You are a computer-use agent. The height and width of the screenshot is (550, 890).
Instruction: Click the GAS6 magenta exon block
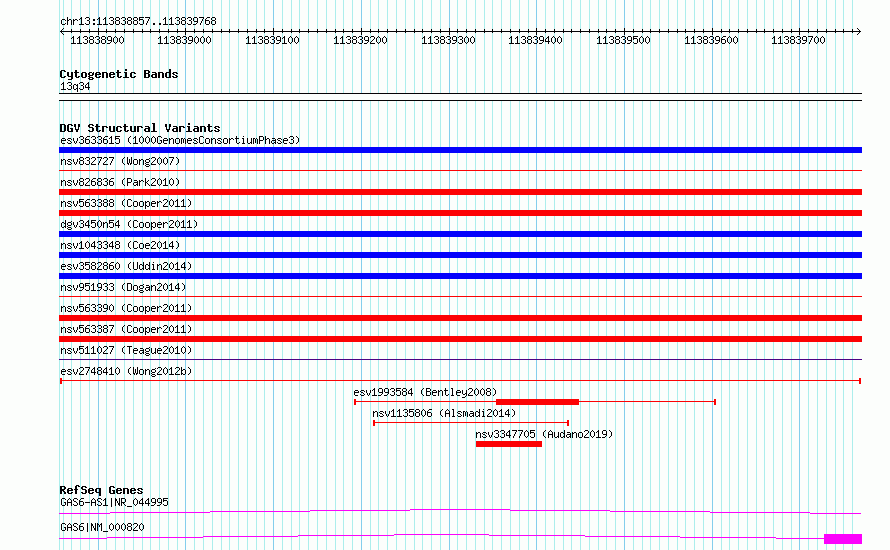tap(843, 539)
